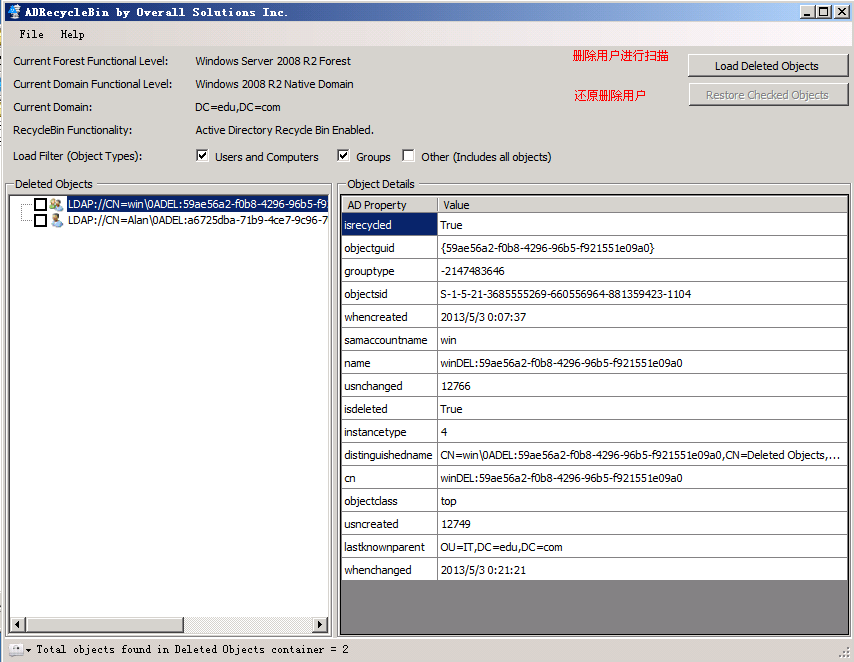Select the distinguishedname property cell

tap(389, 454)
